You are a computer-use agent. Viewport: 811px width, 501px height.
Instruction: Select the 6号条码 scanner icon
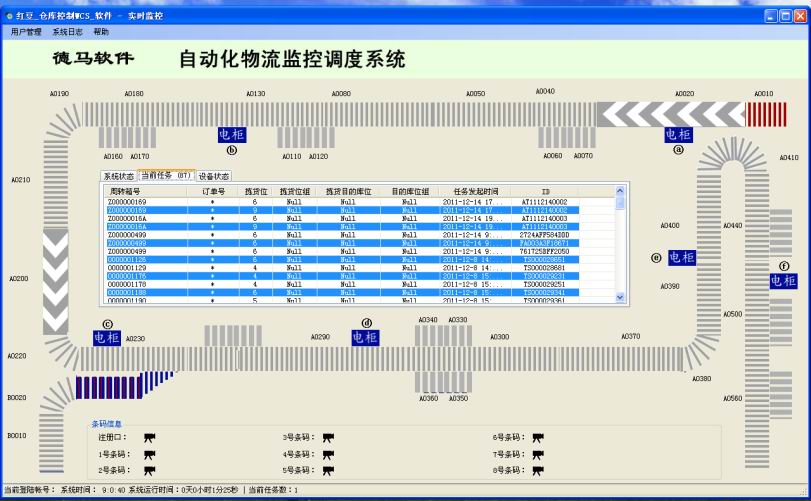pos(538,438)
